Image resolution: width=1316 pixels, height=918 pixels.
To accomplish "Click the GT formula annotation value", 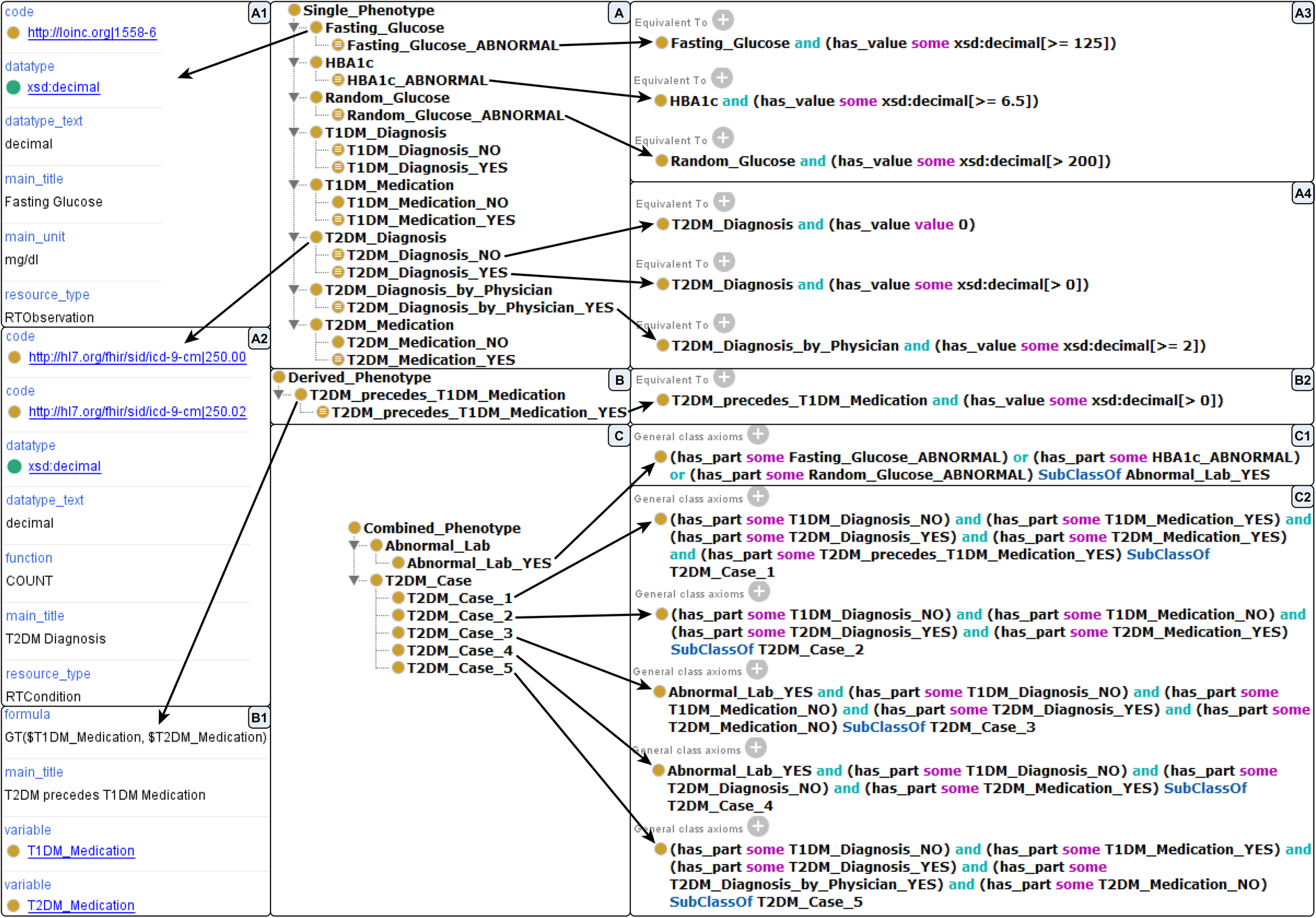I will [x=135, y=738].
